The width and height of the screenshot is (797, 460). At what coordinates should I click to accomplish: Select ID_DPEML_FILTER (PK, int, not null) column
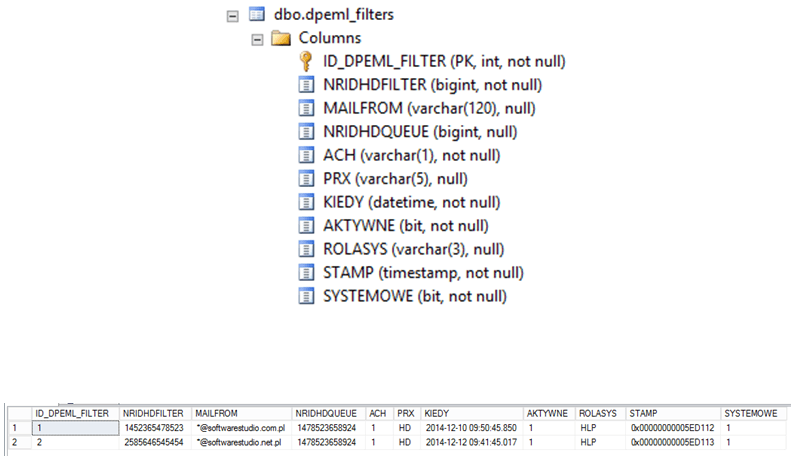(444, 62)
